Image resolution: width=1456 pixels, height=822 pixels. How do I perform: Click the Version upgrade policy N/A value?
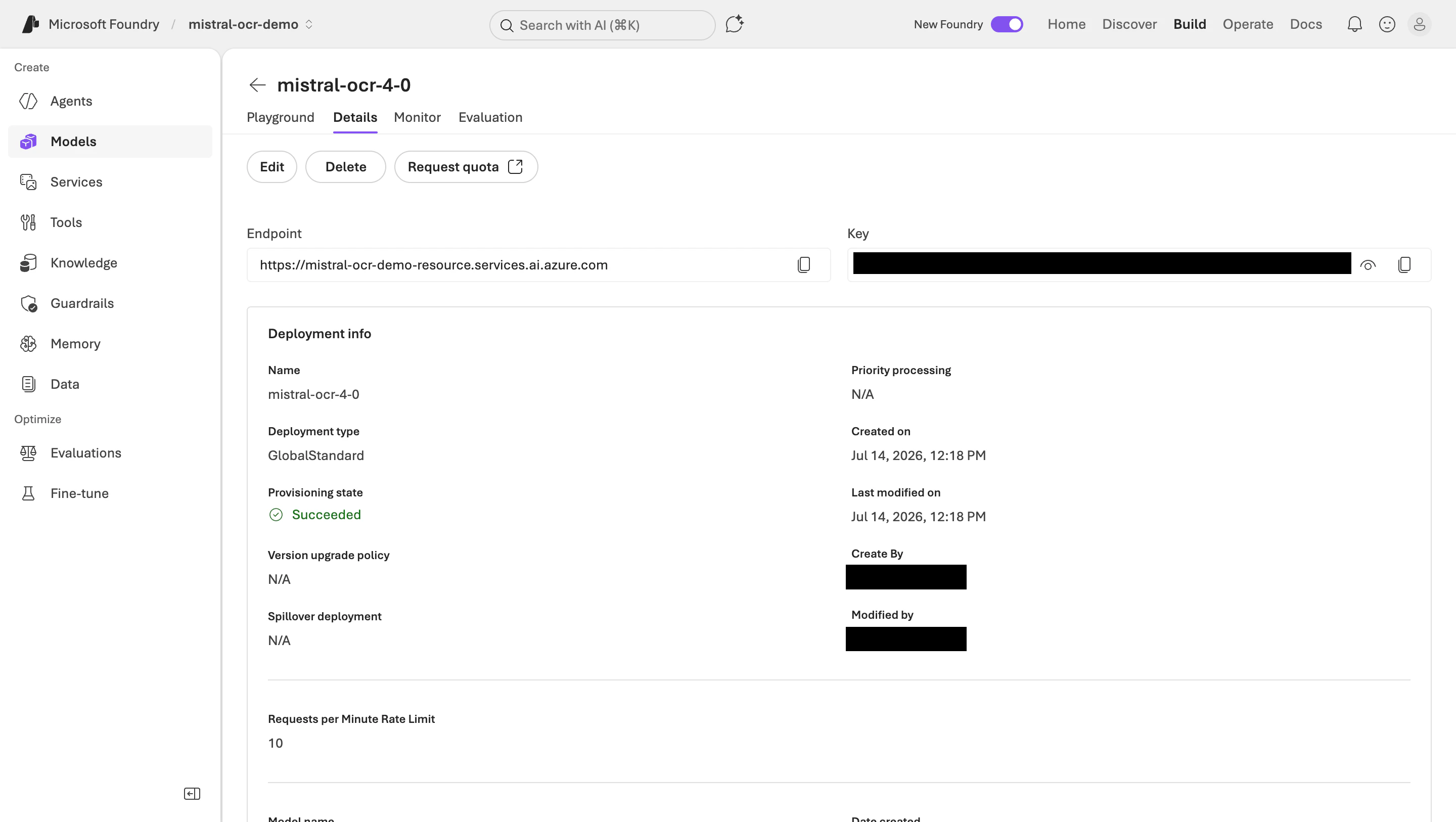click(x=279, y=579)
